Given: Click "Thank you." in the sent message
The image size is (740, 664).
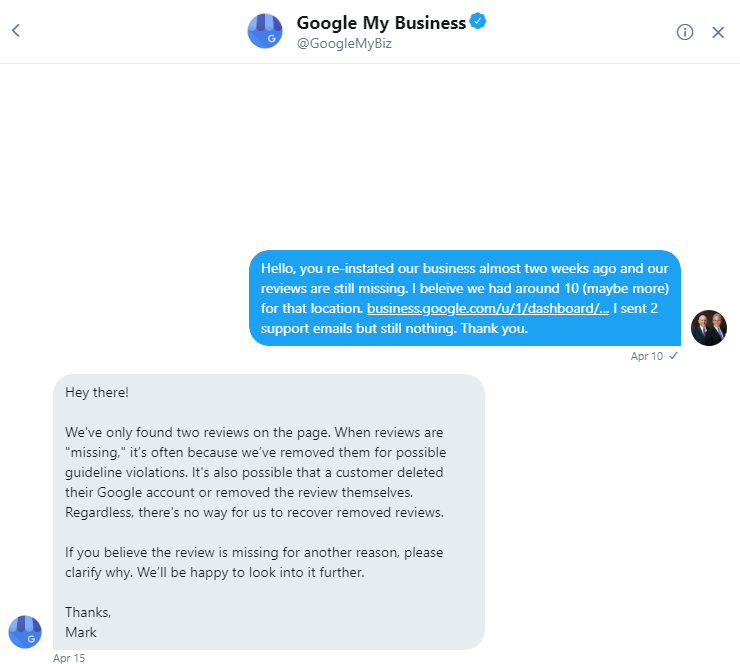Looking at the screenshot, I should click(494, 328).
